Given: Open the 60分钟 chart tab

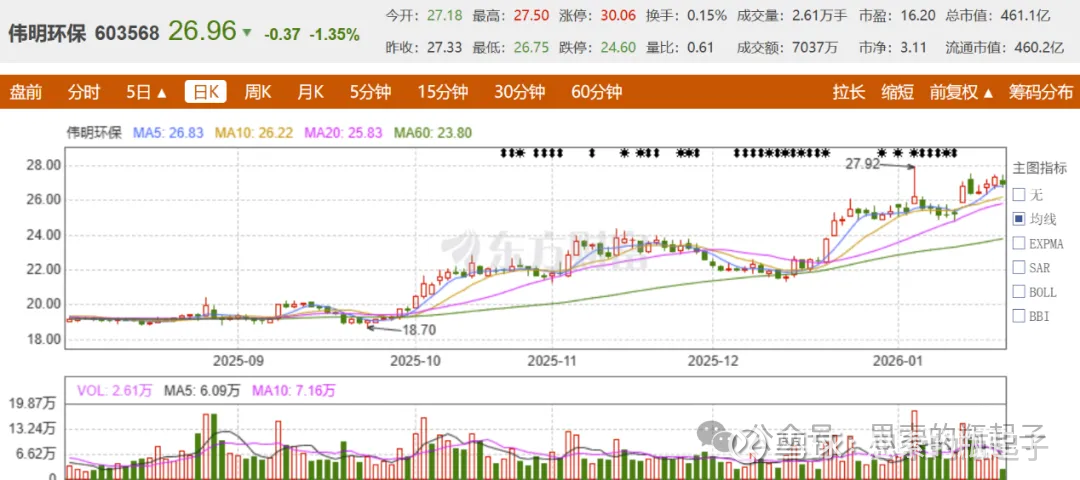Looking at the screenshot, I should [596, 92].
